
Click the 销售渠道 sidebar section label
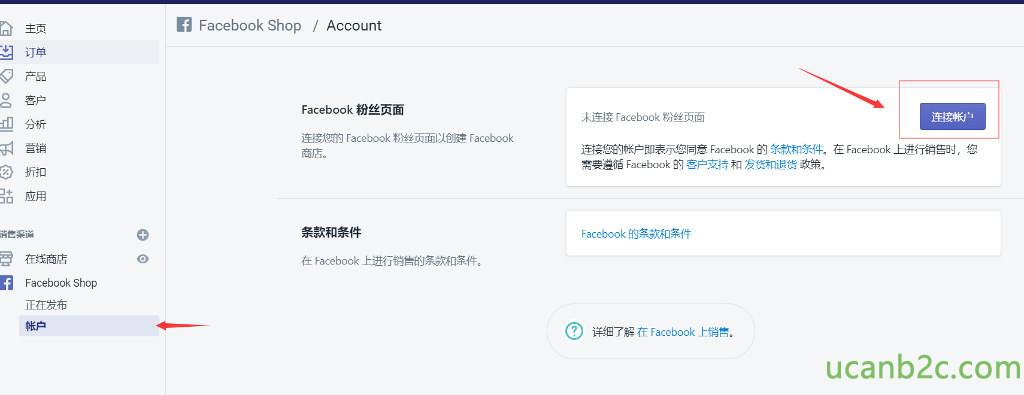[x=17, y=234]
